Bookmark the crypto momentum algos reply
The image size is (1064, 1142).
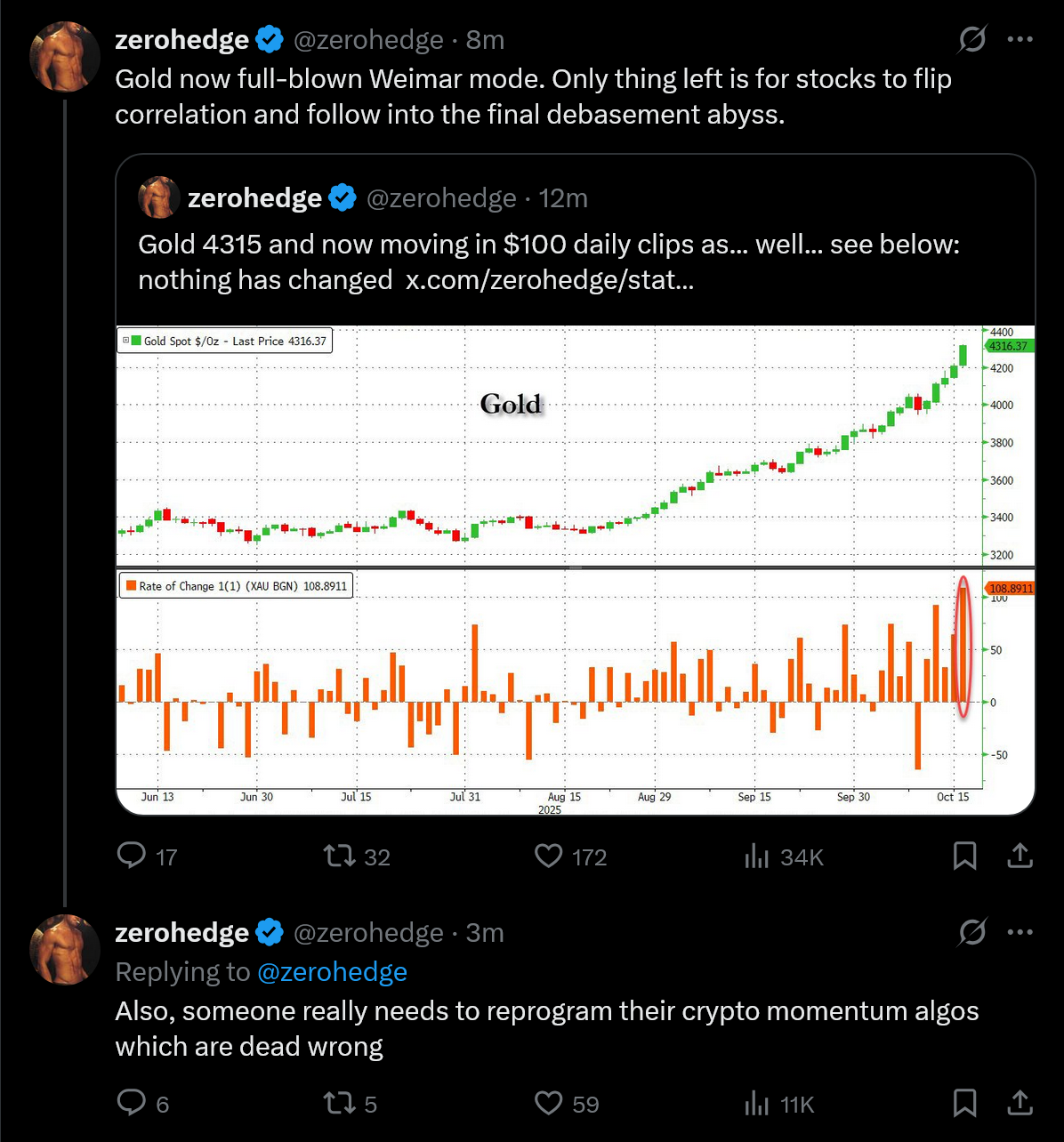coord(964,1103)
